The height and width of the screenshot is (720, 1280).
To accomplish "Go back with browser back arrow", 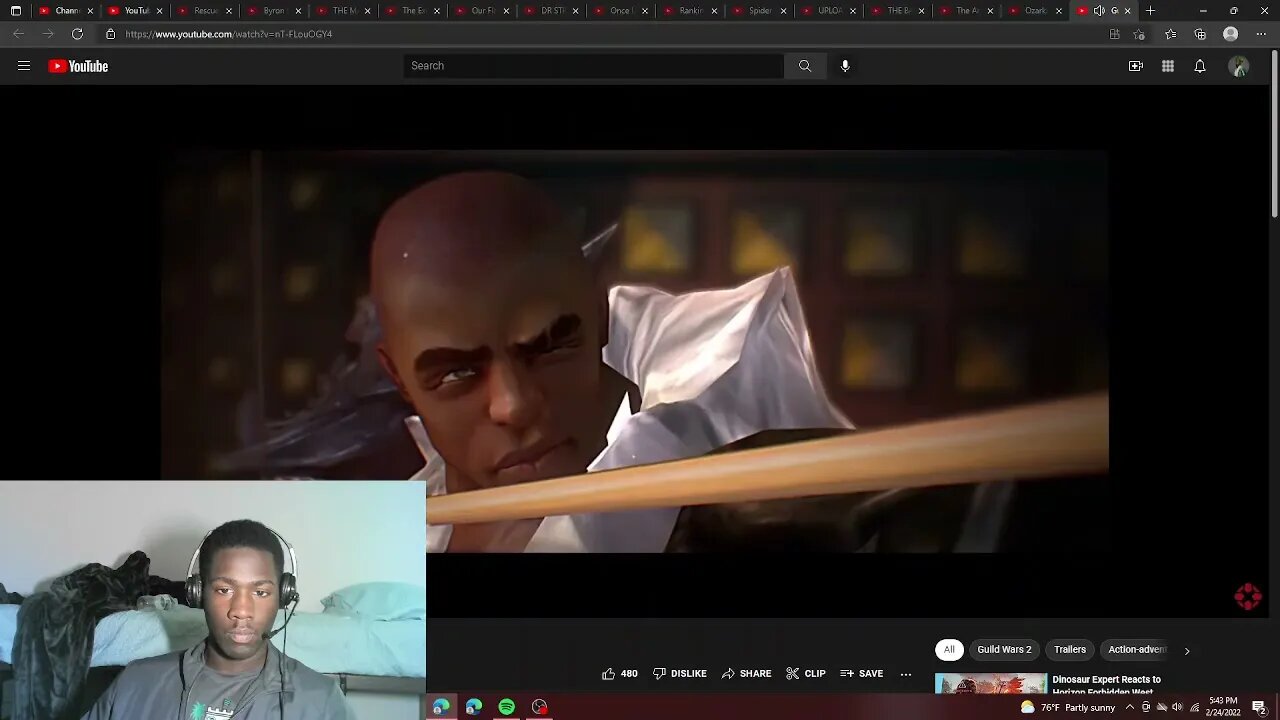I will pos(18,34).
